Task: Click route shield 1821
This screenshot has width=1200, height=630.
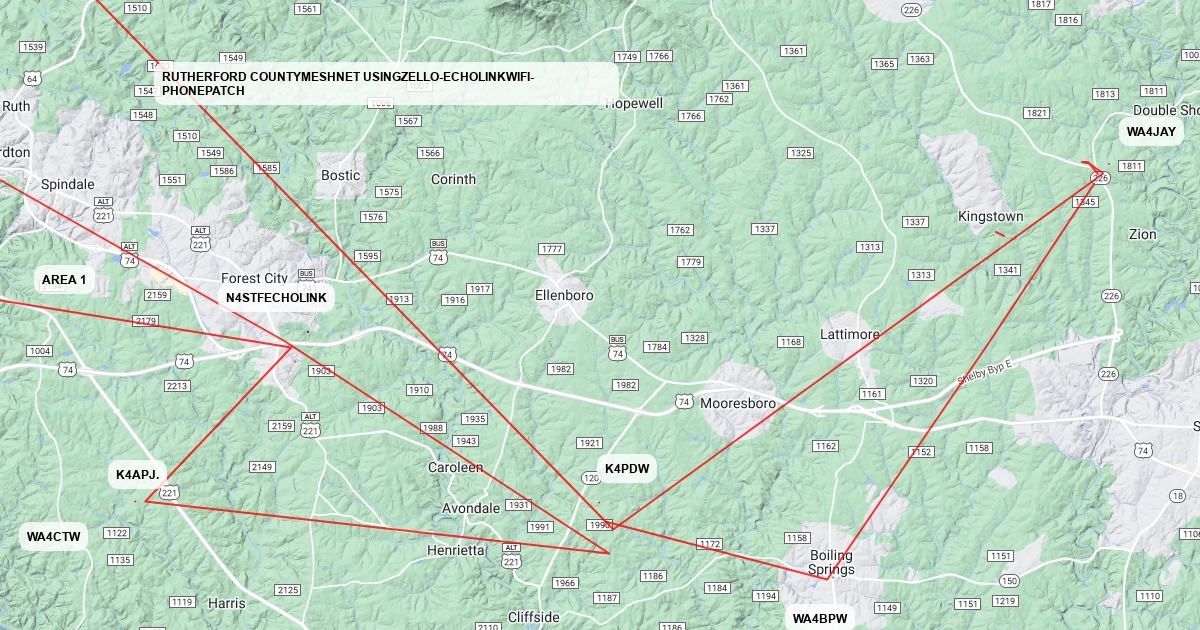Action: pos(1037,113)
